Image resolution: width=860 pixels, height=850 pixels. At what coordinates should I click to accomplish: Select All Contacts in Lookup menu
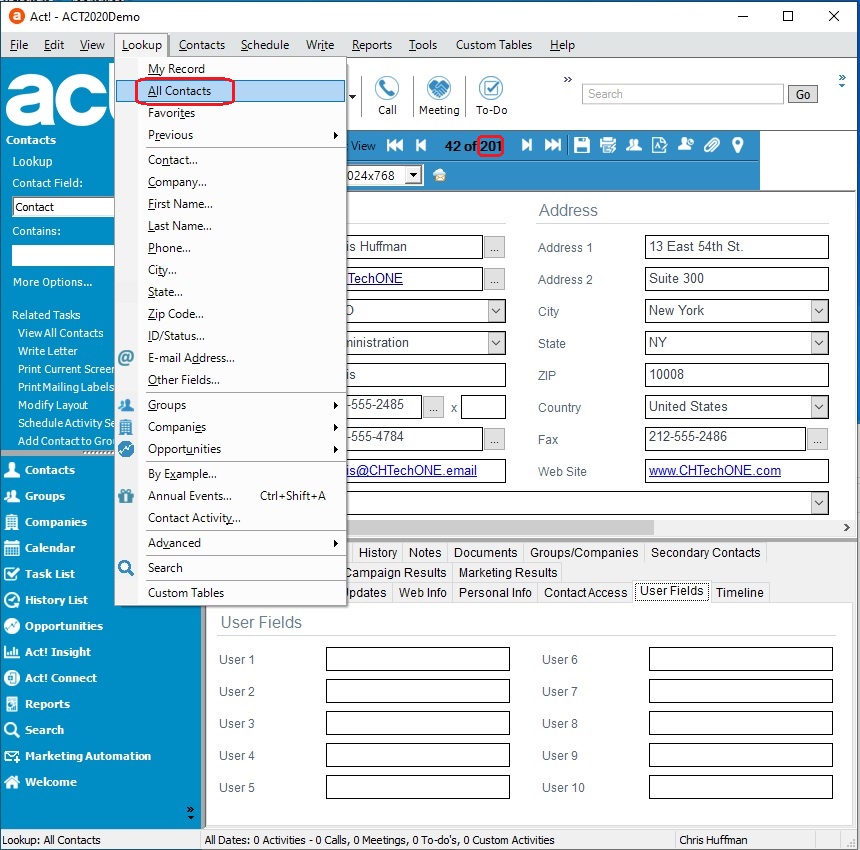point(230,91)
